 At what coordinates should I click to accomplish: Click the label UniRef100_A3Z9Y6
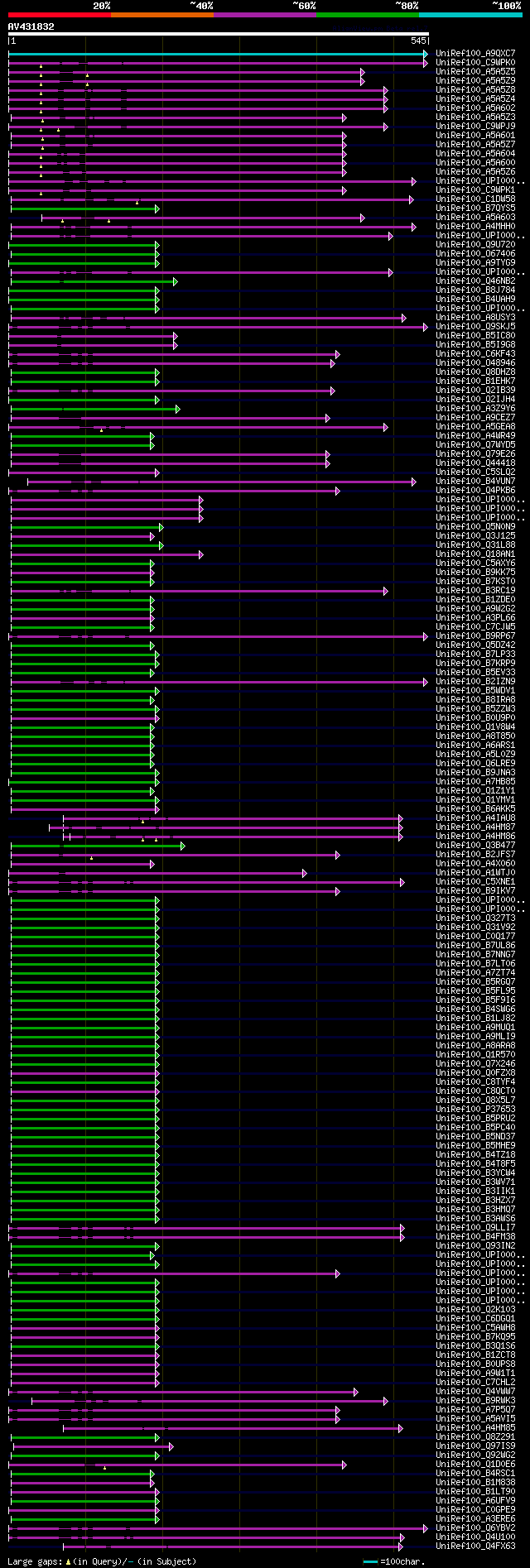475,409
